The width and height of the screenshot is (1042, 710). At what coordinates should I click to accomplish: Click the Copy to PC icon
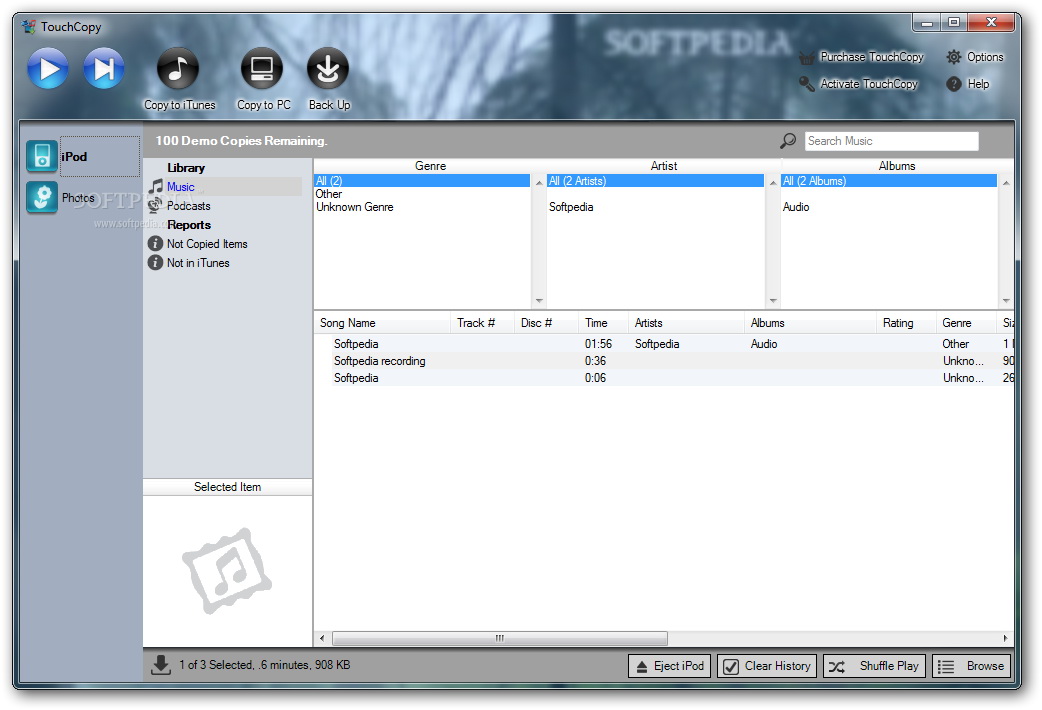point(262,68)
